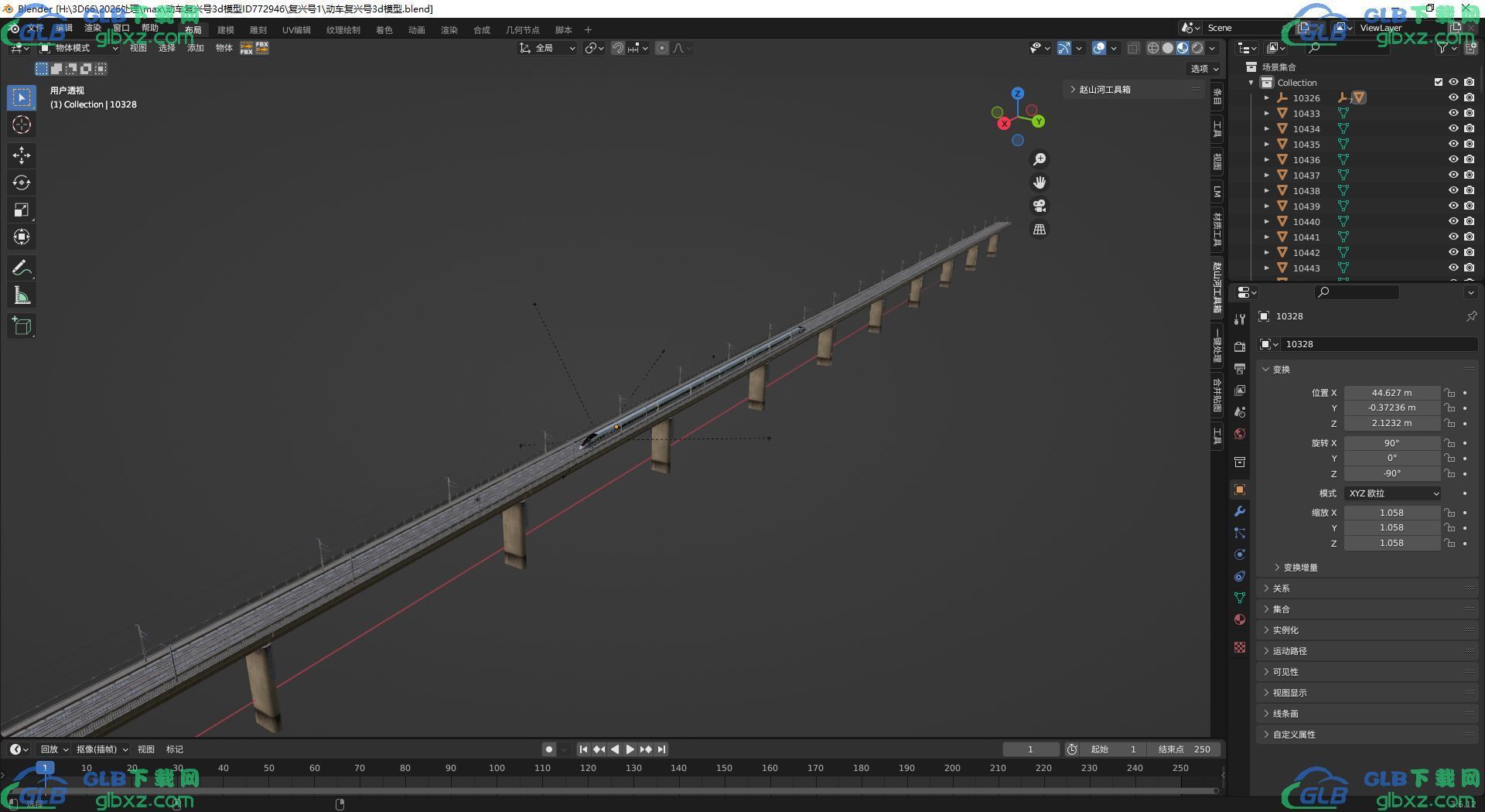Click frame 100 on the timeline
The width and height of the screenshot is (1485, 812).
(x=497, y=768)
